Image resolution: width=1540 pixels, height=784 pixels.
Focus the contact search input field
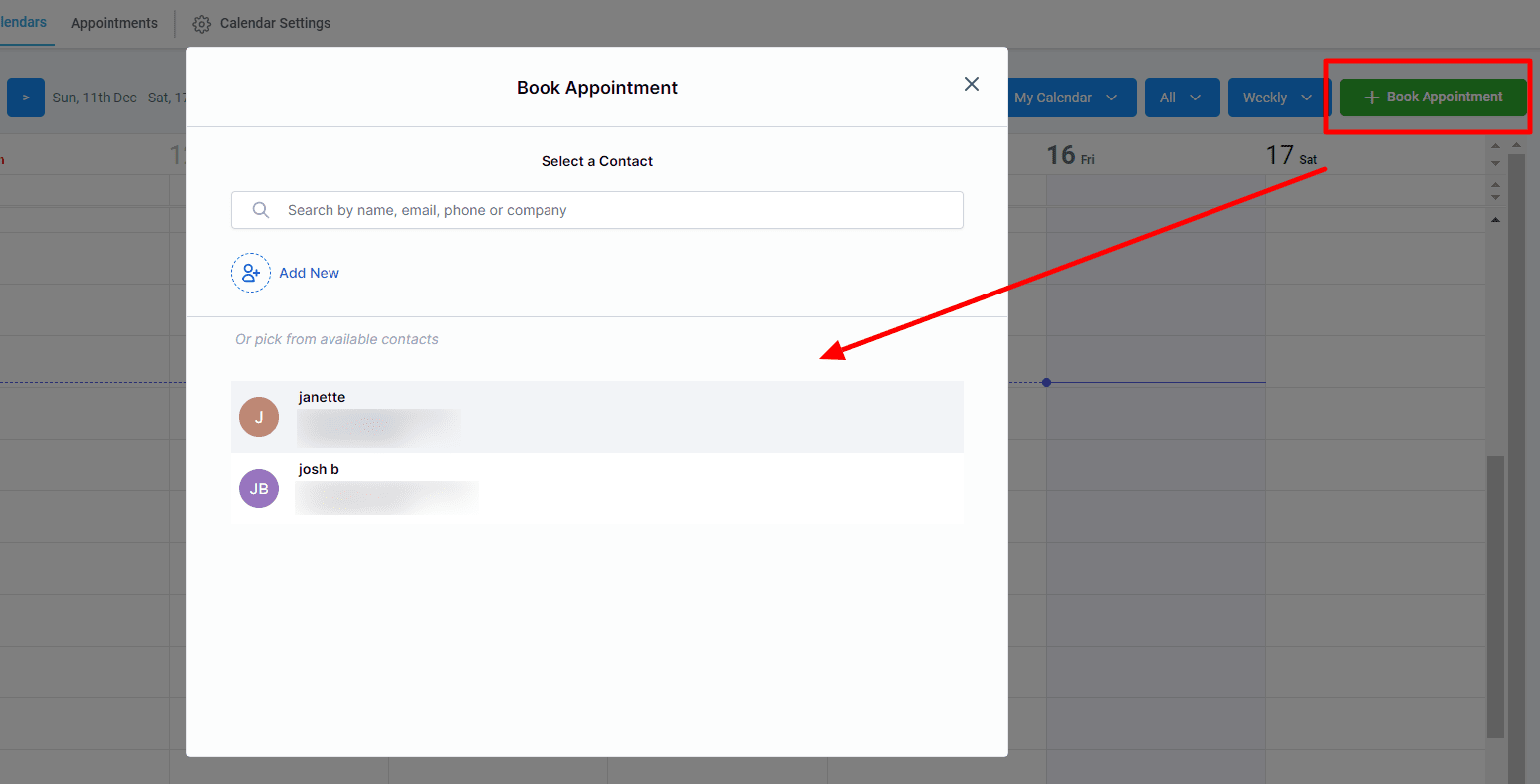(x=597, y=210)
